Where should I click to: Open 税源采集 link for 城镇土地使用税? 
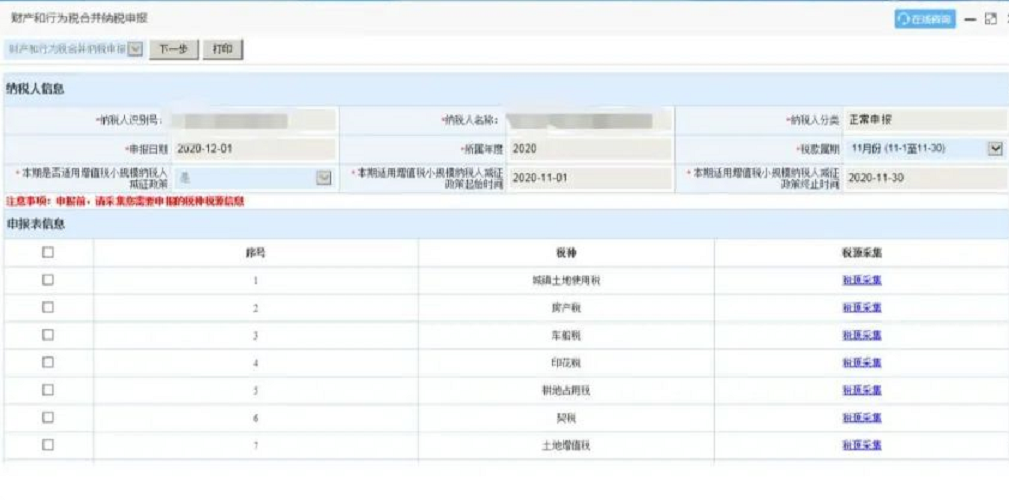point(861,281)
